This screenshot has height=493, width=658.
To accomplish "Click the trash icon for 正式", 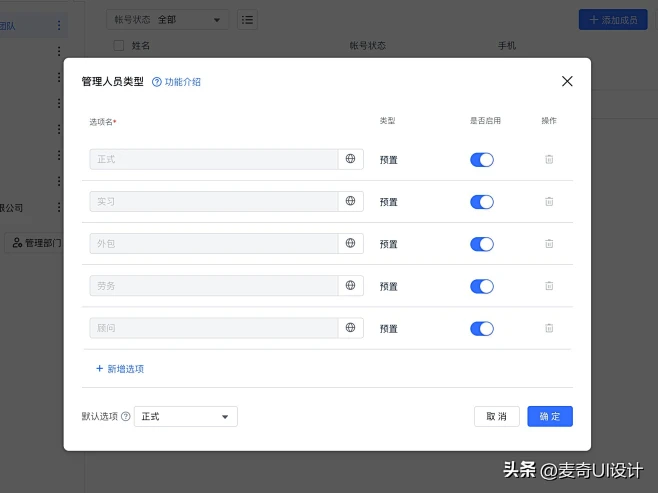I will coord(549,159).
